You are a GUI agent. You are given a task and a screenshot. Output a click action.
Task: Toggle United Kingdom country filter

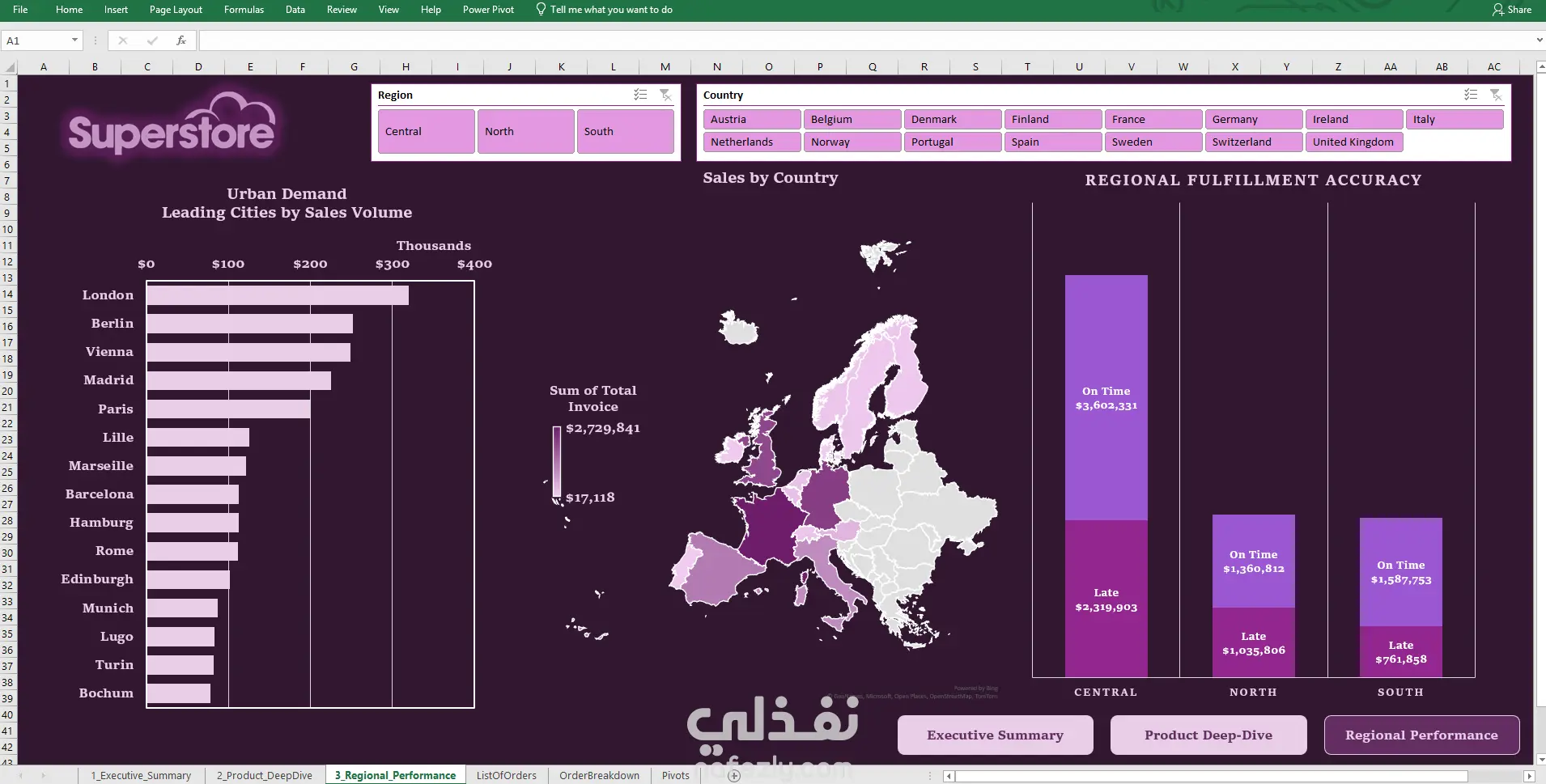click(x=1354, y=142)
